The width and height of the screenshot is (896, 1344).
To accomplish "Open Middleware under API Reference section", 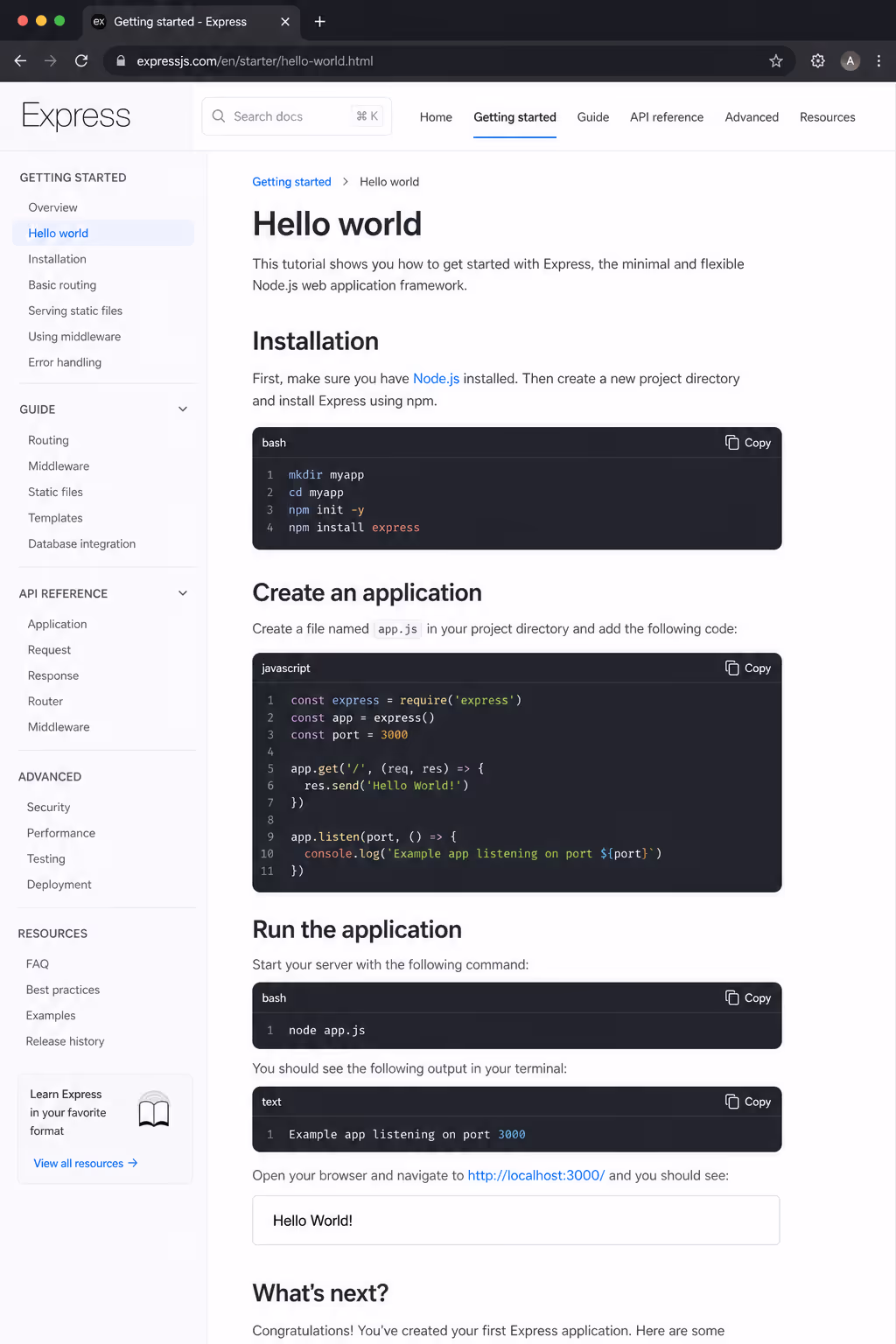I will pyautogui.click(x=59, y=727).
